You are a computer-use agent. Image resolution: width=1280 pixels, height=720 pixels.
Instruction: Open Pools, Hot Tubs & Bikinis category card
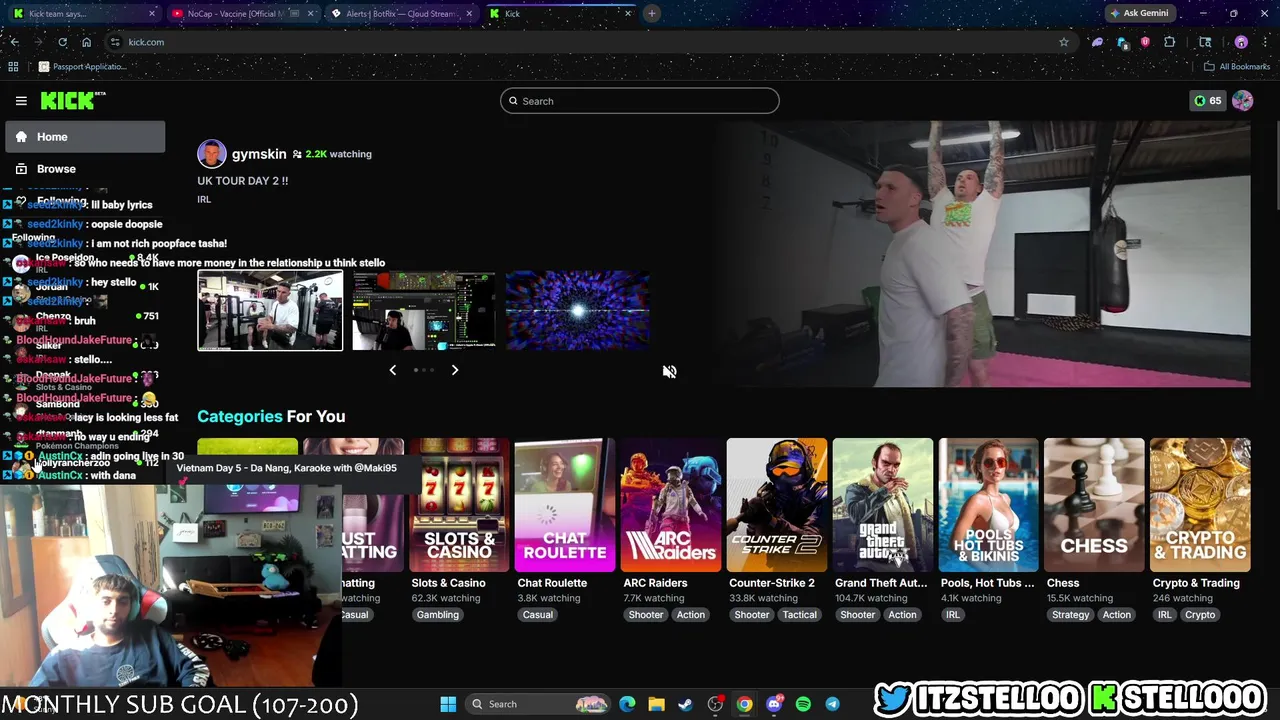989,505
